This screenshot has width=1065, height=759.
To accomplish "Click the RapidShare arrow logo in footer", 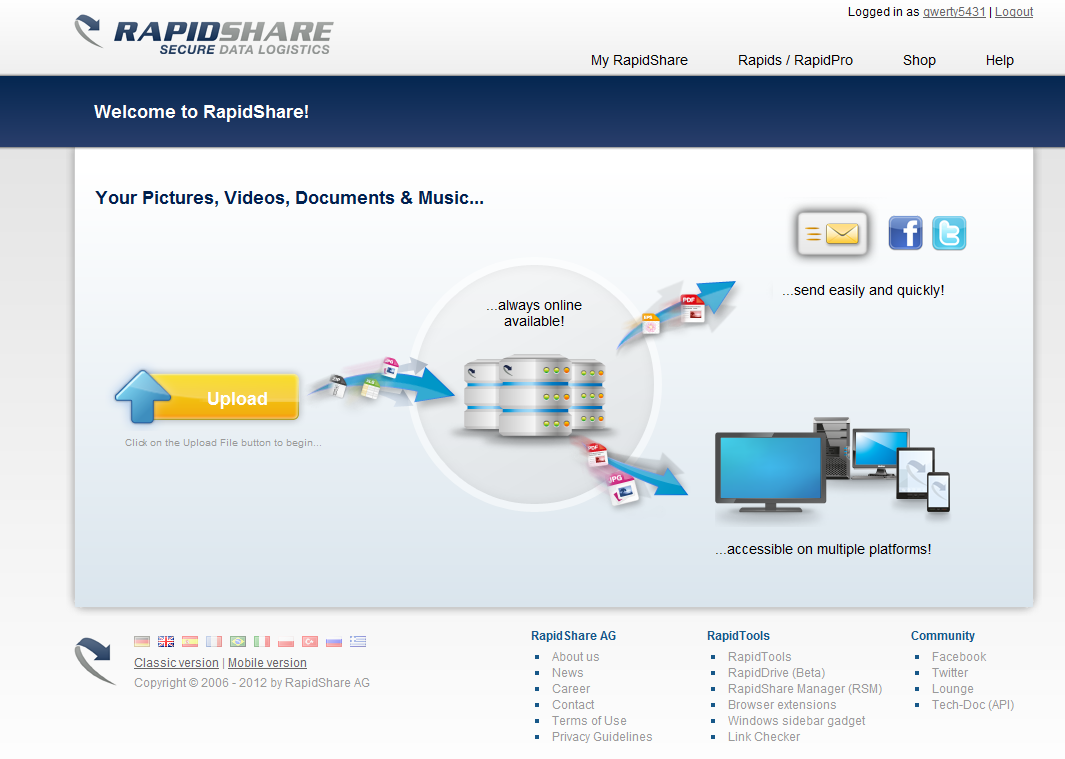I will 95,660.
